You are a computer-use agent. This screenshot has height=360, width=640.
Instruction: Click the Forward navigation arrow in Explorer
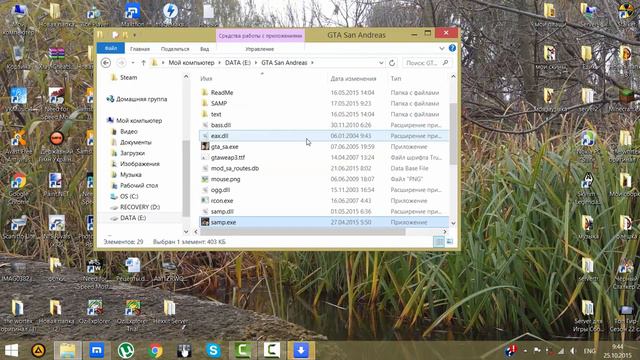pos(121,63)
